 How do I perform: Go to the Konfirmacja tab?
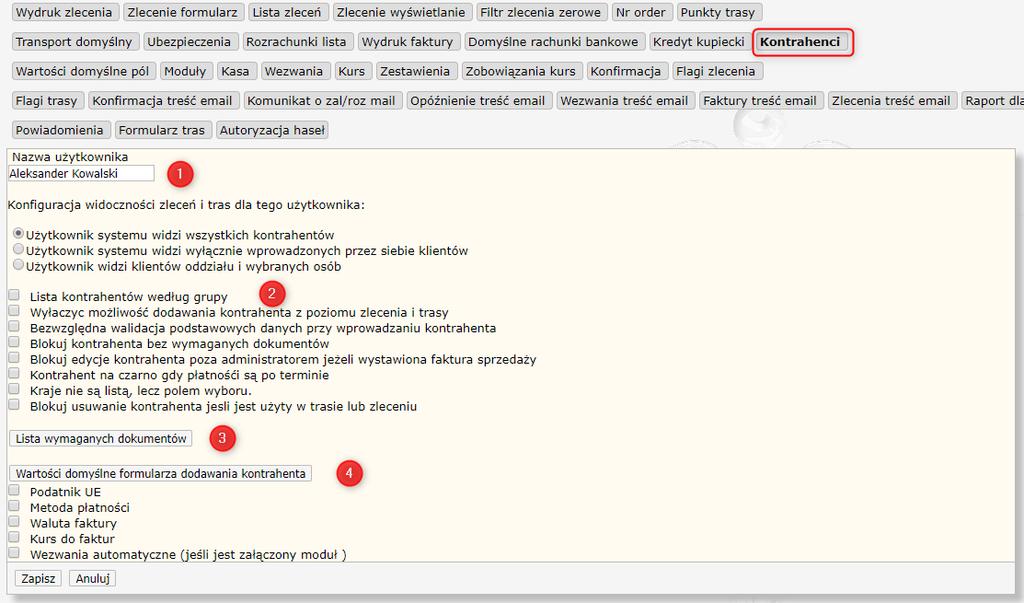tap(626, 71)
